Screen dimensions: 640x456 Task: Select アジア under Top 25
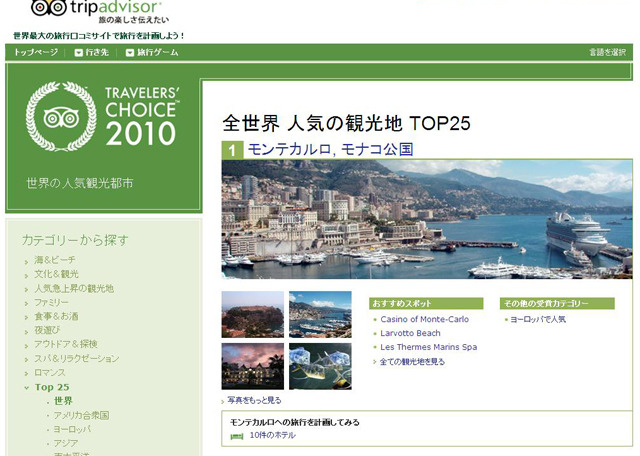click(66, 443)
